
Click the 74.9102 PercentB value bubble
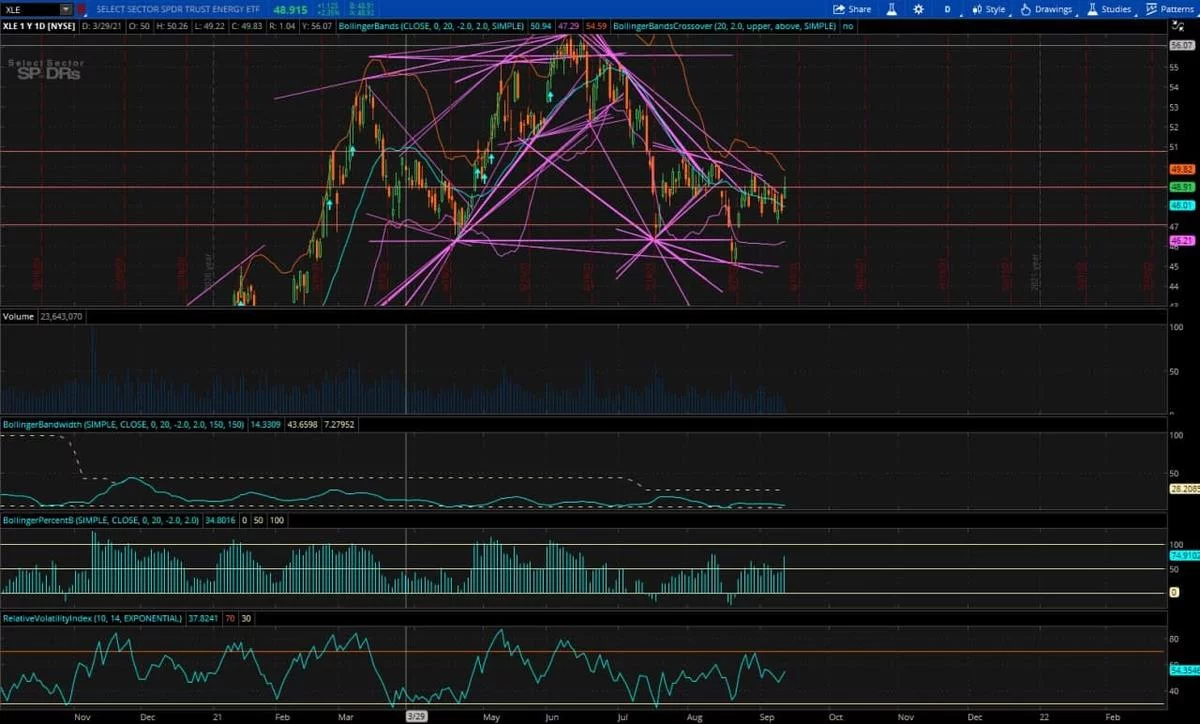pos(1184,554)
